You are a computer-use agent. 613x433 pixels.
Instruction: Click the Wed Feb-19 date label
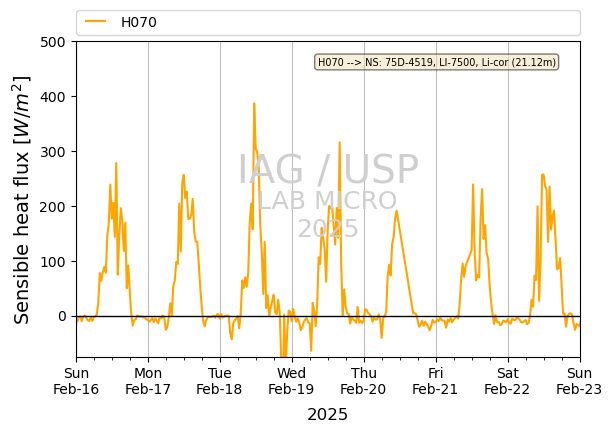(x=291, y=381)
